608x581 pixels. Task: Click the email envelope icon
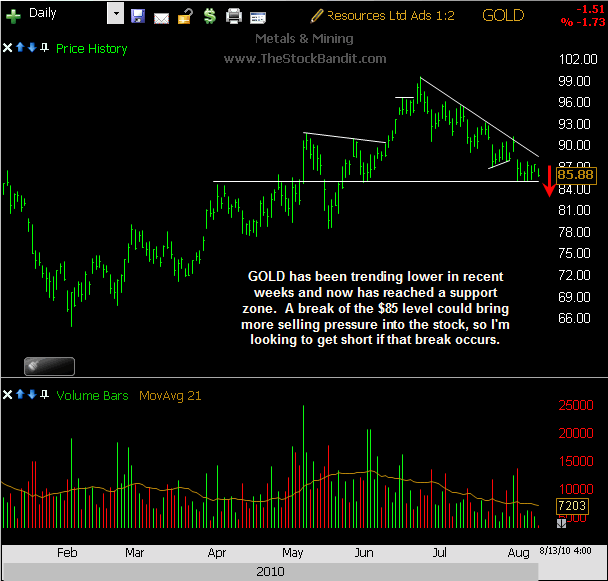[x=161, y=16]
